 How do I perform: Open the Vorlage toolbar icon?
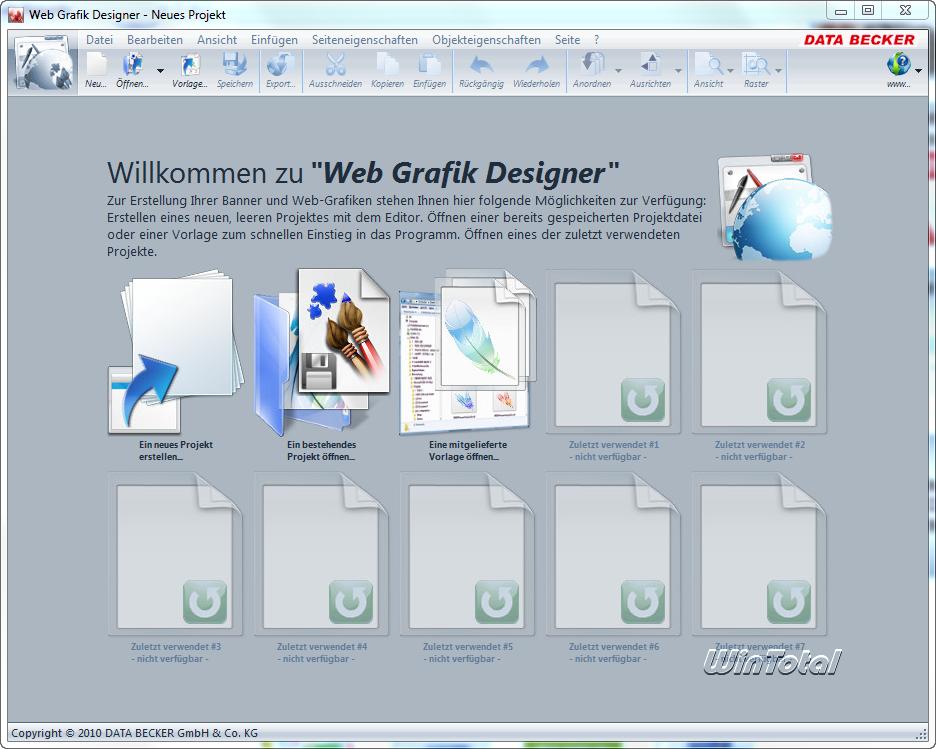190,64
